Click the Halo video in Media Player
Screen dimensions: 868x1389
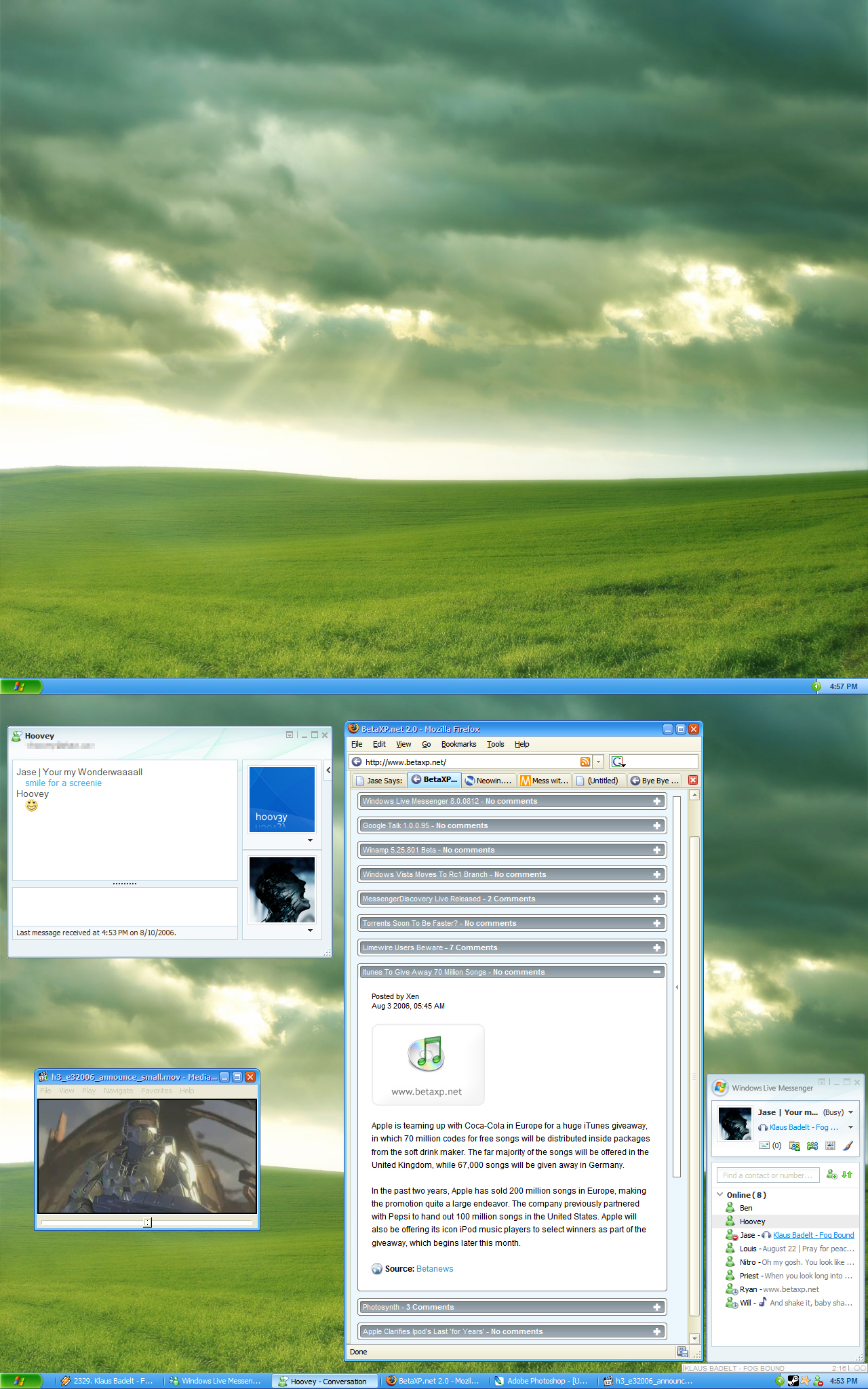[x=147, y=1156]
